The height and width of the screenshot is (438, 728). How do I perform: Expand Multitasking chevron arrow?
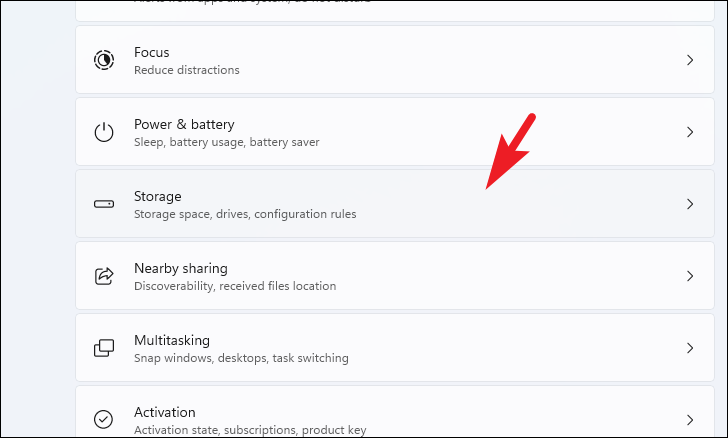pyautogui.click(x=690, y=348)
